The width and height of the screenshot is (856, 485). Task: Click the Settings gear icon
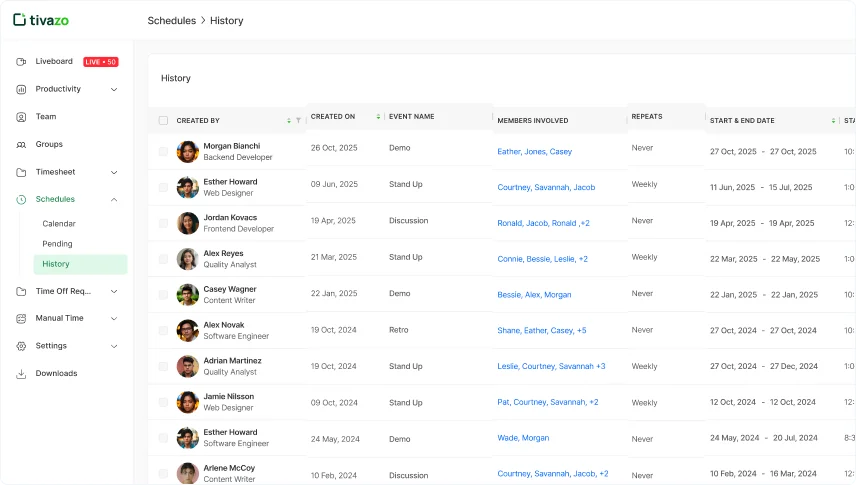[x=21, y=346]
